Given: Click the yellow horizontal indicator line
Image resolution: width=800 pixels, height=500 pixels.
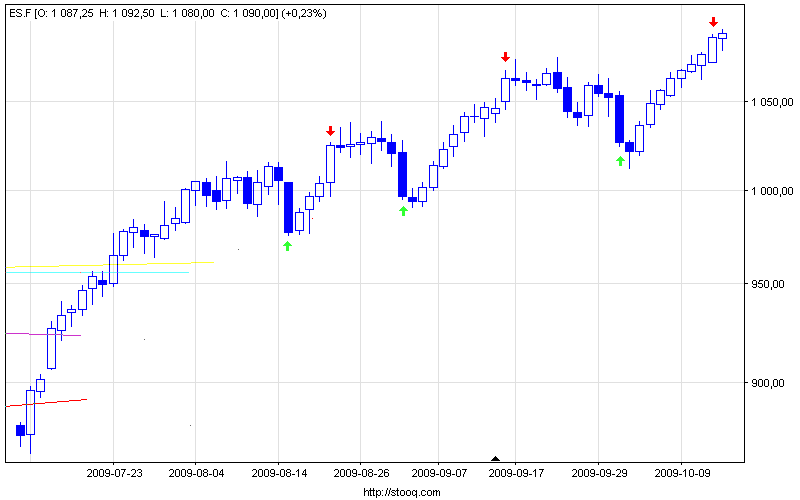Looking at the screenshot, I should tap(110, 264).
